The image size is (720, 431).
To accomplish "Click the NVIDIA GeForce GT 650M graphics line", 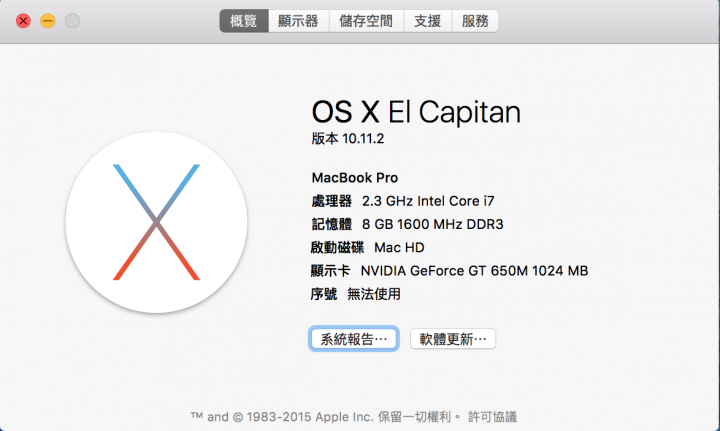I will [449, 271].
